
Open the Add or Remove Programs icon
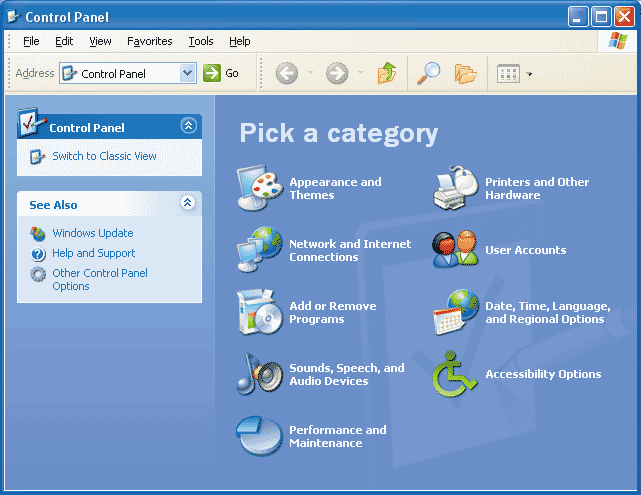259,312
